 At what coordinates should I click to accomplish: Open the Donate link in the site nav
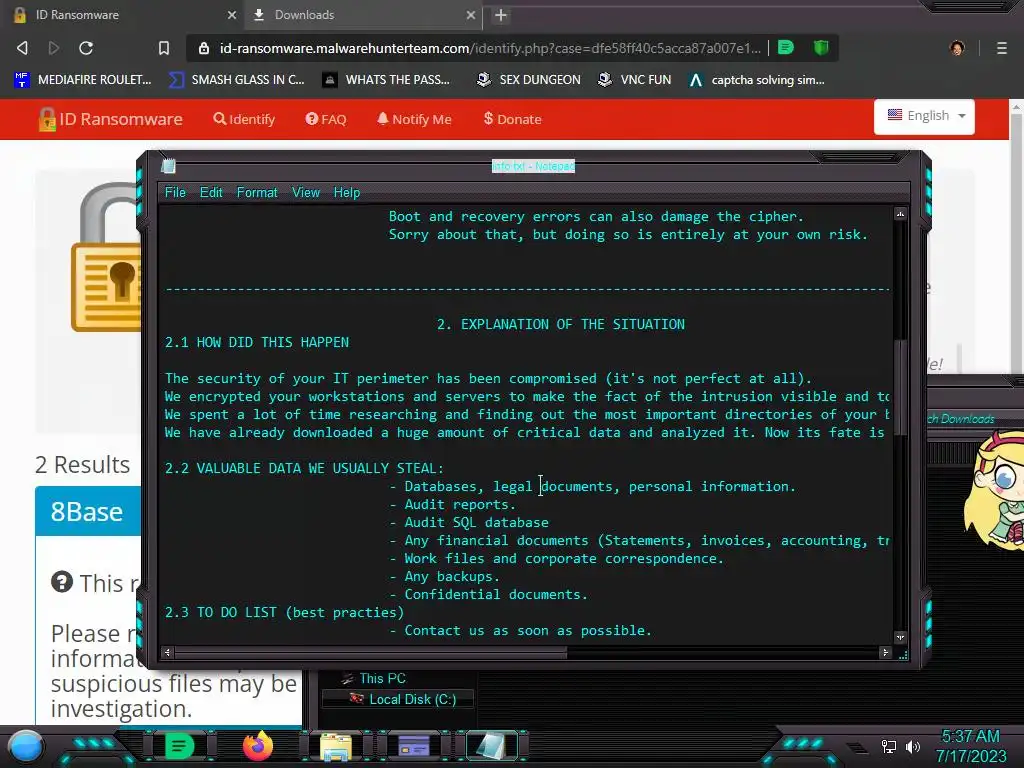pos(513,119)
